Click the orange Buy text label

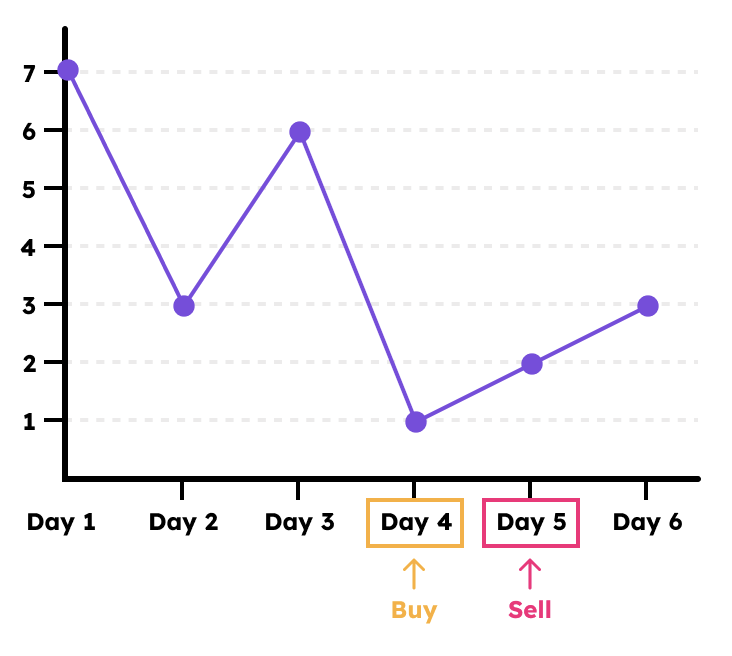414,610
